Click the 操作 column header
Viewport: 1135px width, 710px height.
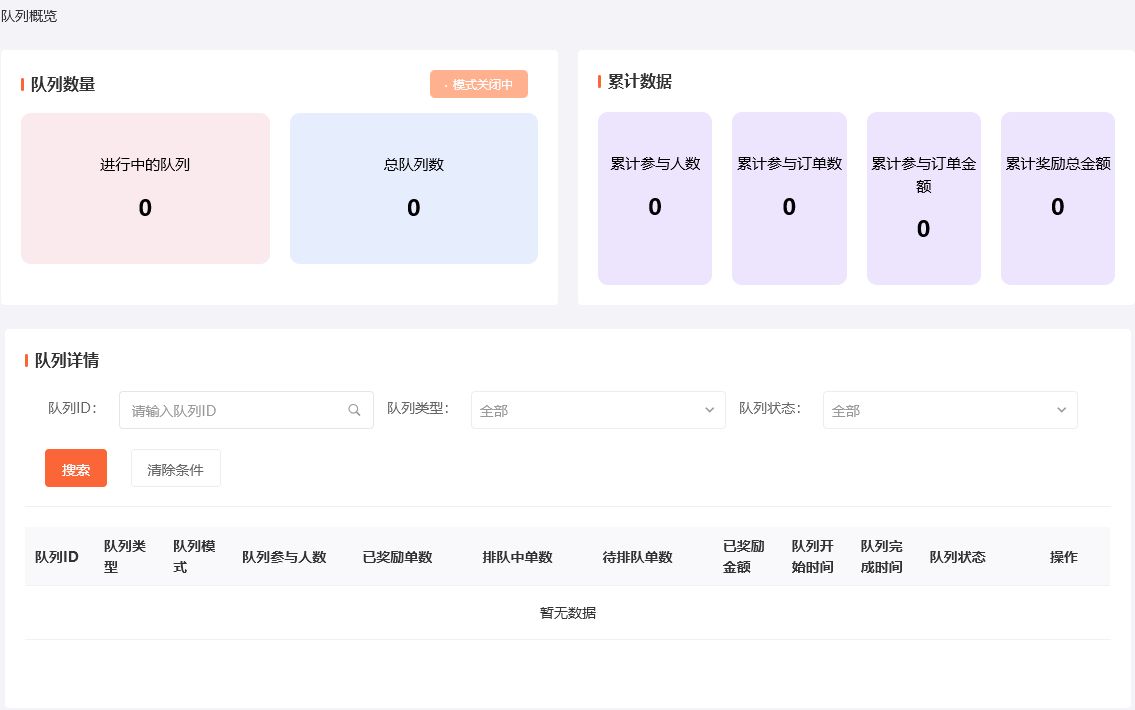(x=1063, y=557)
